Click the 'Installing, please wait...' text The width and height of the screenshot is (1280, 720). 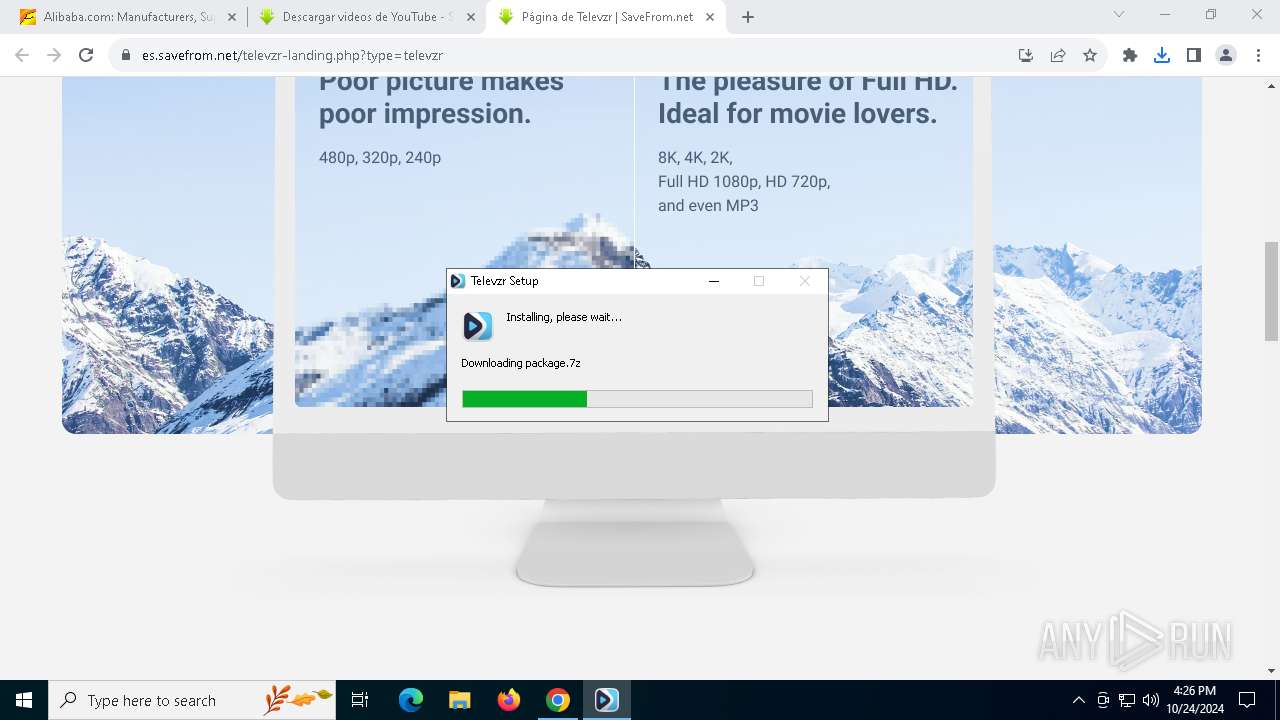pyautogui.click(x=564, y=317)
